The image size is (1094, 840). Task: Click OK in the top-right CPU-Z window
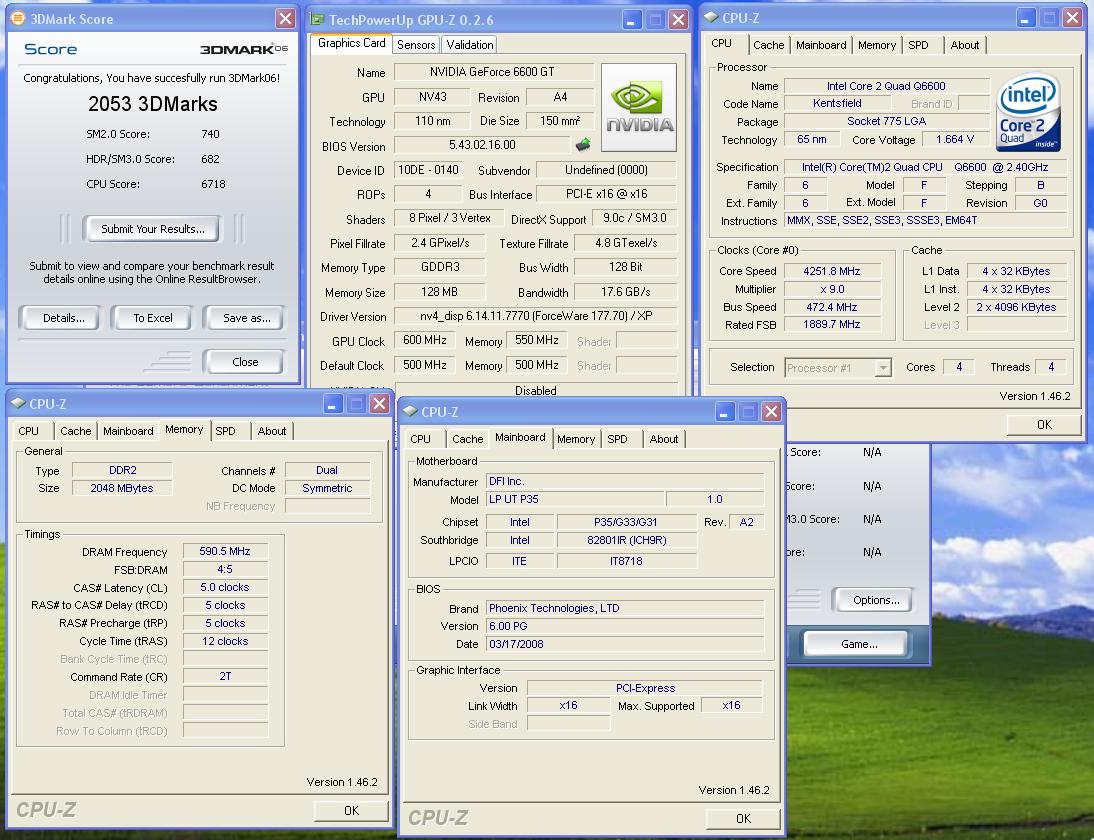[1044, 424]
